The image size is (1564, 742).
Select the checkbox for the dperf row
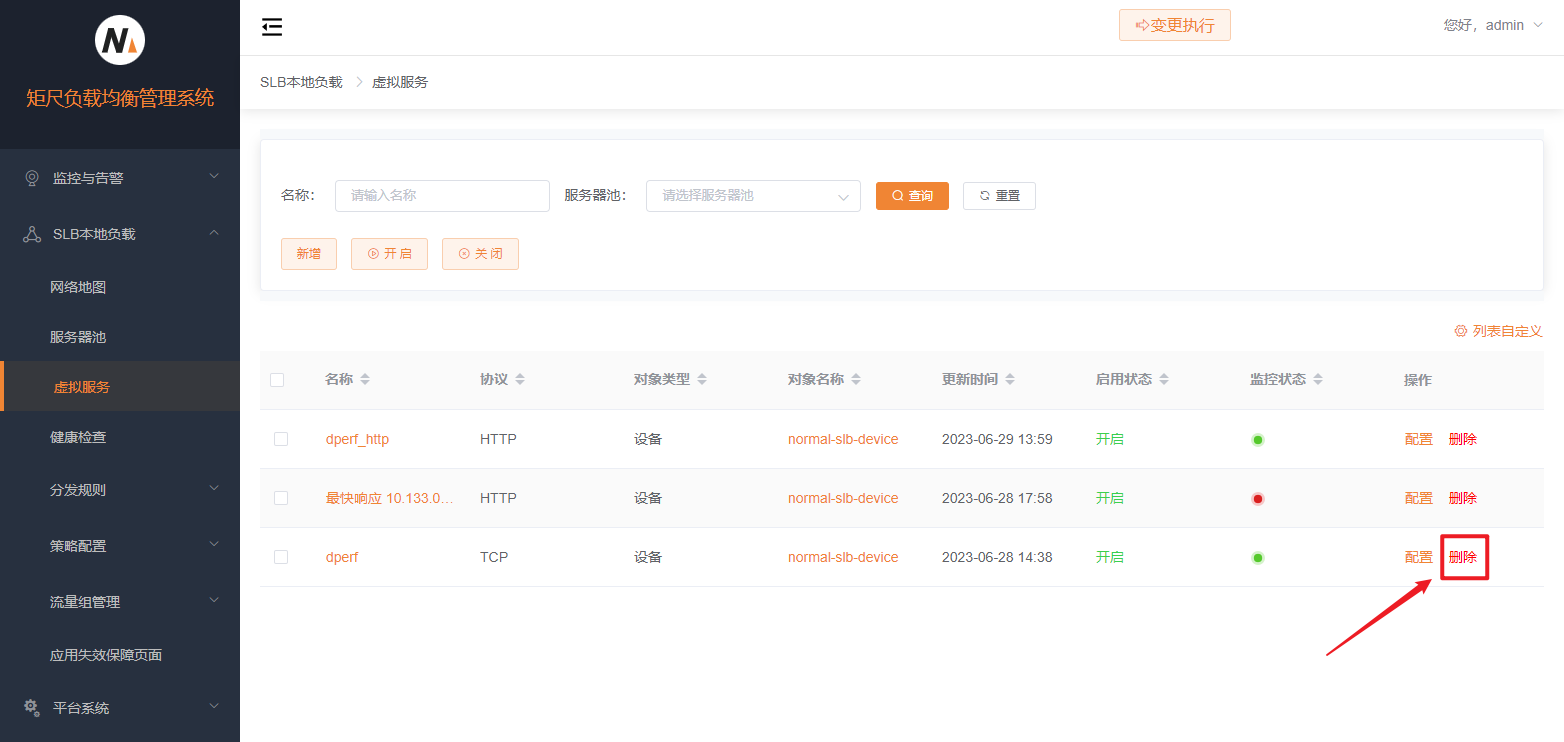pos(281,557)
